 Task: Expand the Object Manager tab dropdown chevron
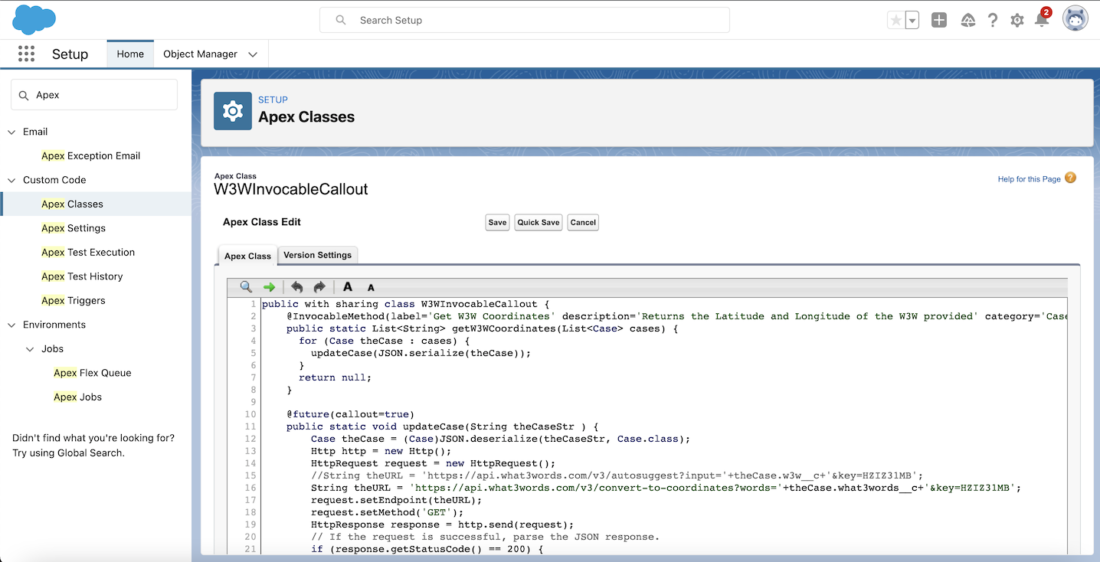253,54
